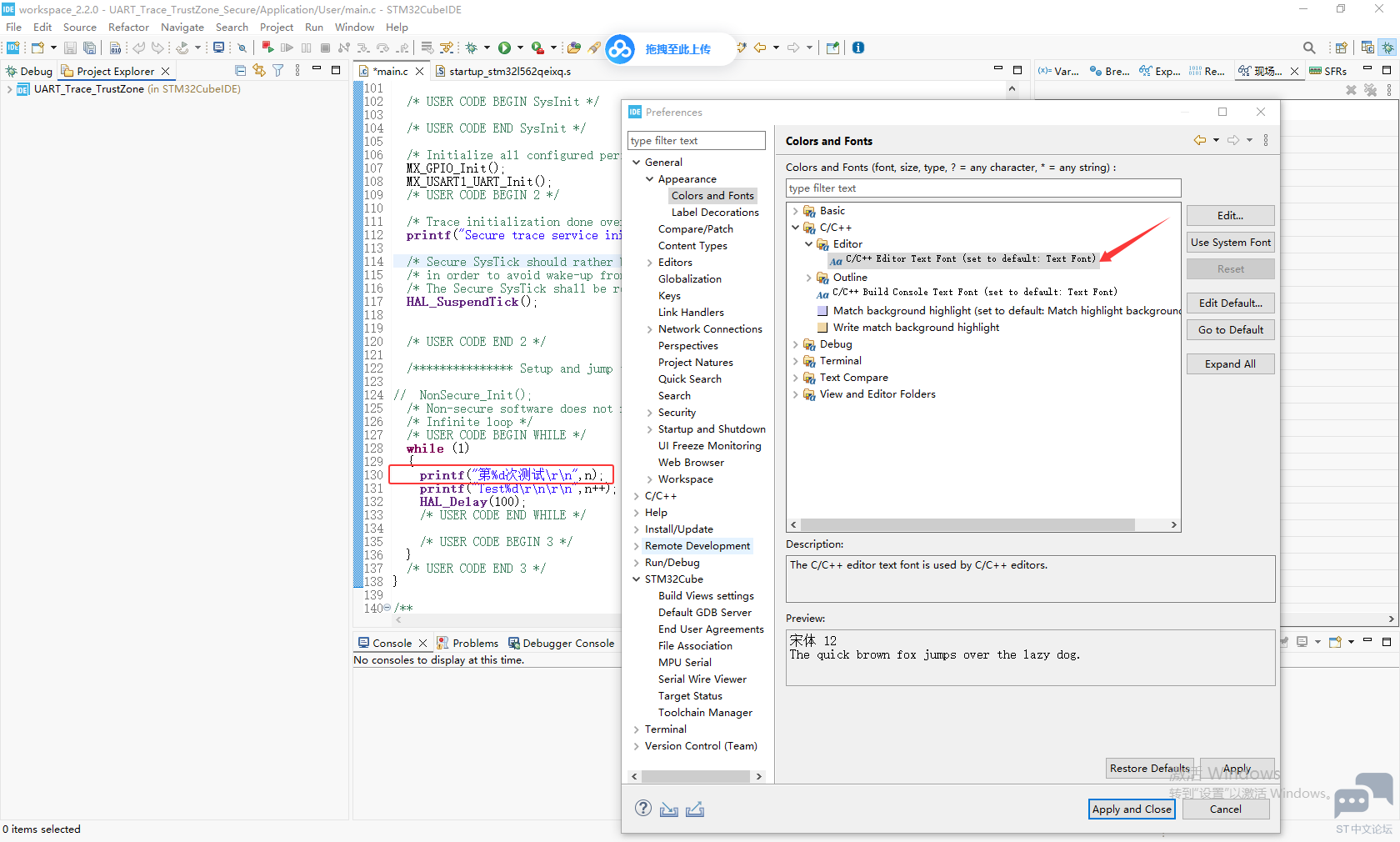
Task: Expand the Editors preferences node
Action: coord(650,263)
